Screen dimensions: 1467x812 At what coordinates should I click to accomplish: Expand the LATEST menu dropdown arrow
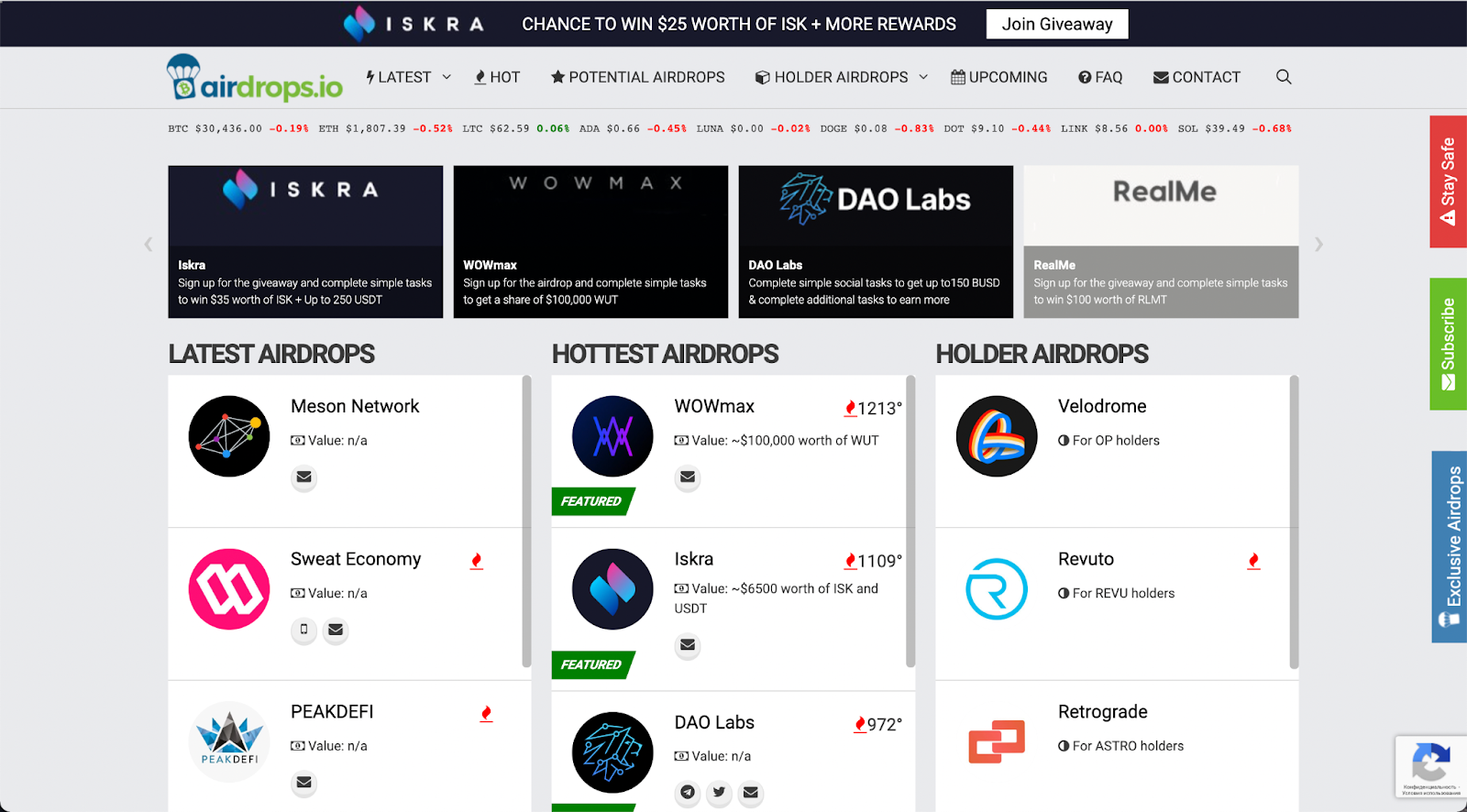pyautogui.click(x=447, y=77)
